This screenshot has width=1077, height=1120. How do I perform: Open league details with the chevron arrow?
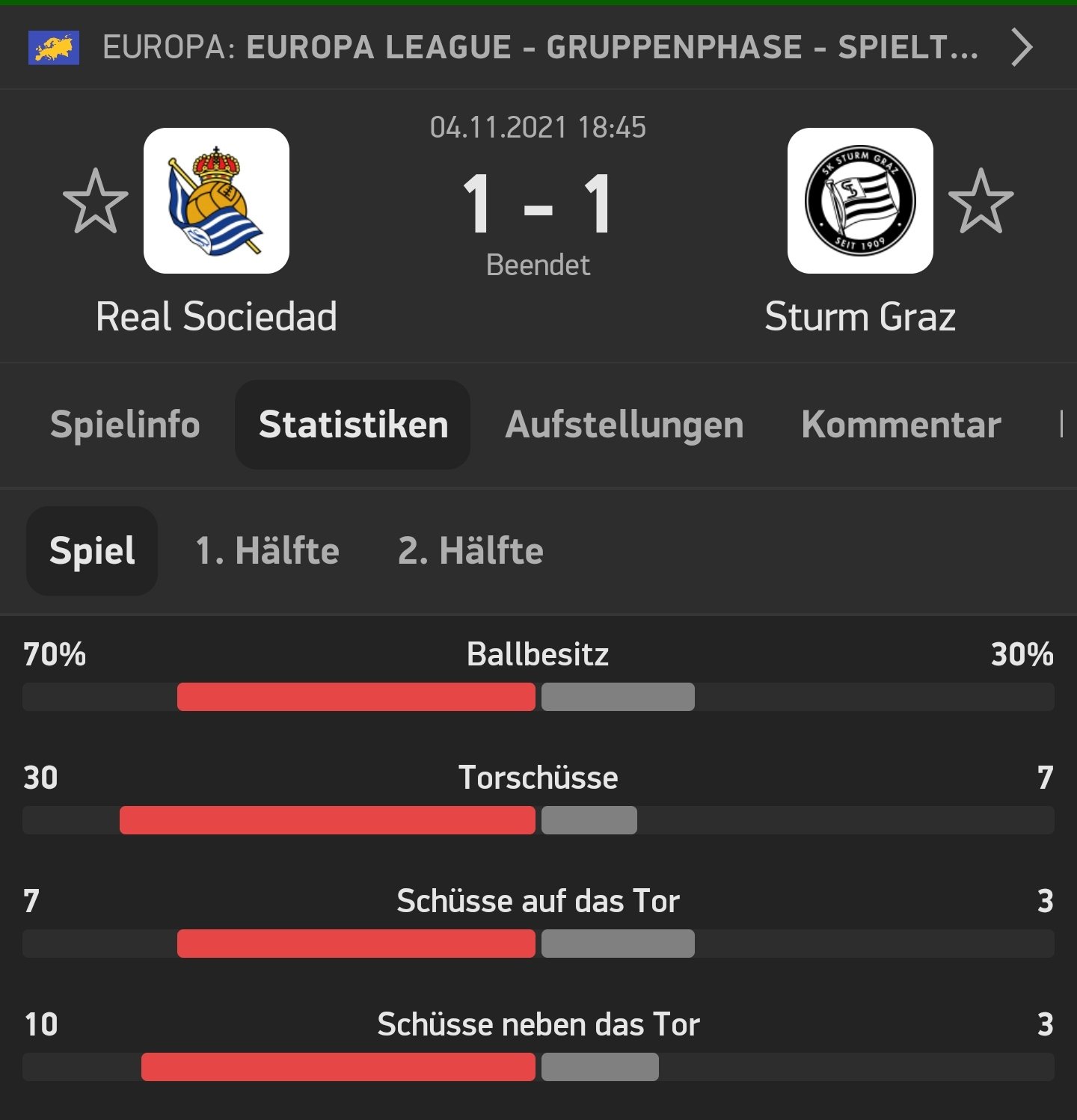1022,48
